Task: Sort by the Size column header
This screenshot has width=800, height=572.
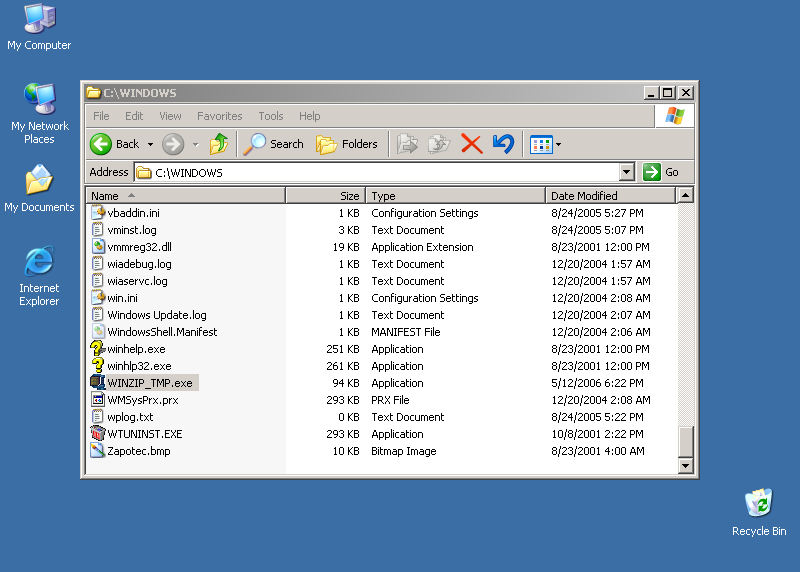Action: [x=326, y=195]
